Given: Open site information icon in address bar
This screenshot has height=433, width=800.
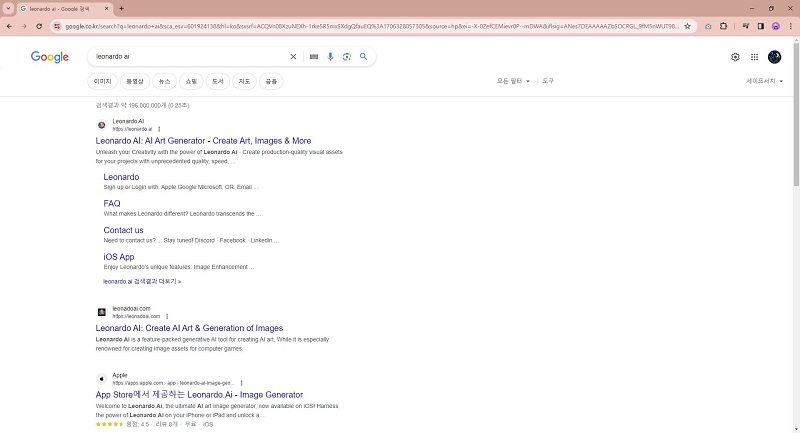Looking at the screenshot, I should [x=57, y=26].
